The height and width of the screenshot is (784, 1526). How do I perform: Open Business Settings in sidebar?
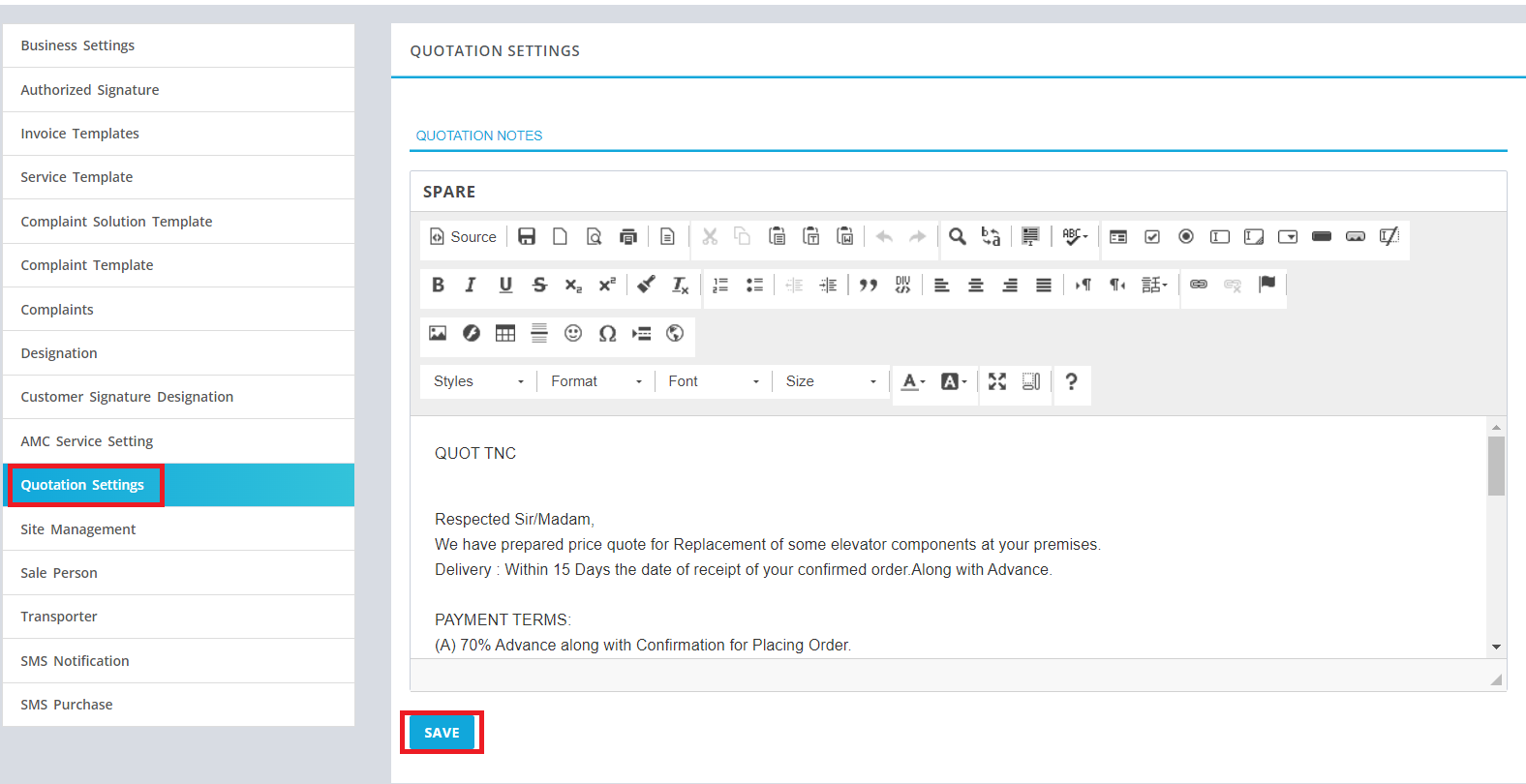pyautogui.click(x=178, y=45)
